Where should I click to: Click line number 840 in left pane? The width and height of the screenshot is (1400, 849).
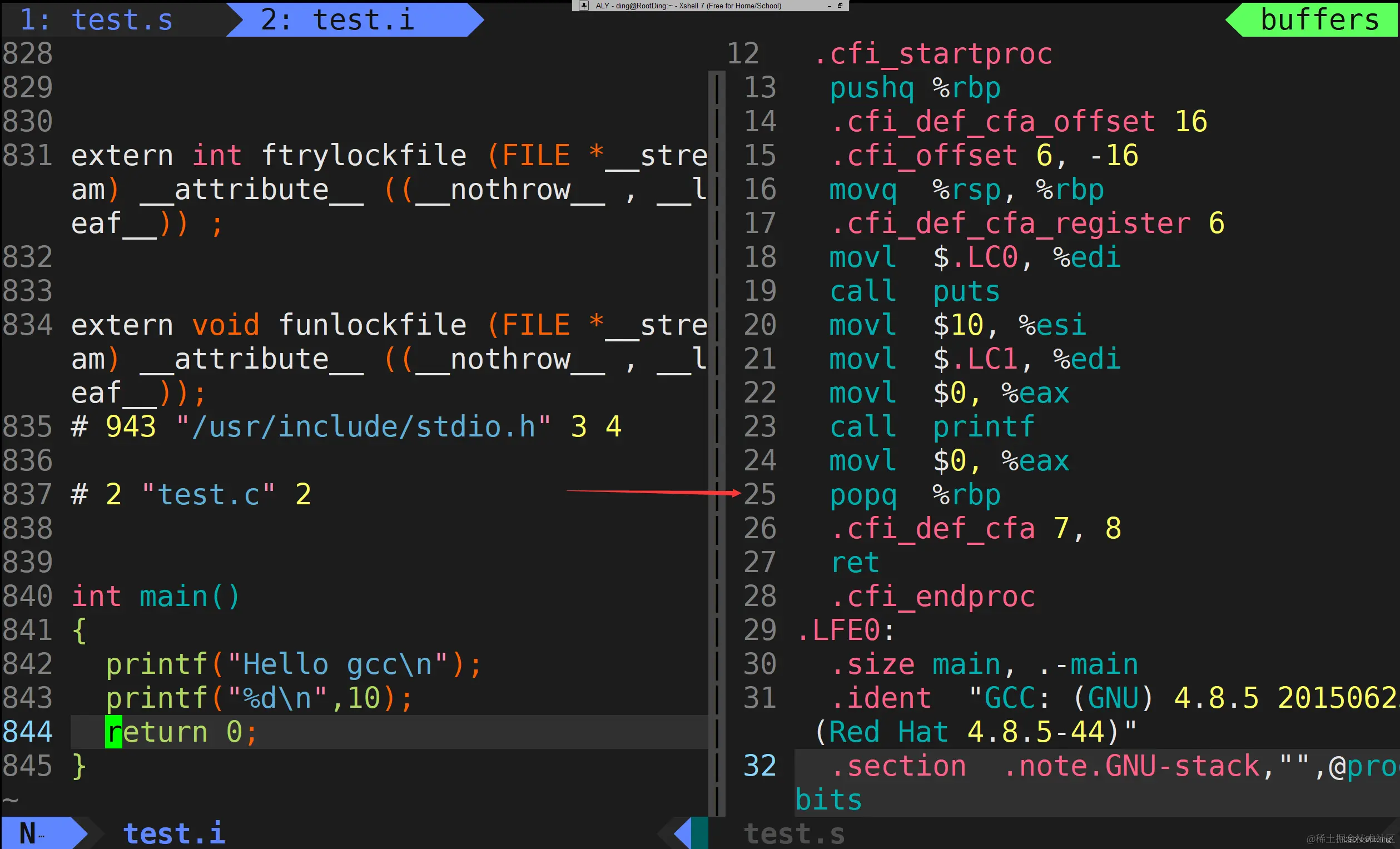(27, 596)
